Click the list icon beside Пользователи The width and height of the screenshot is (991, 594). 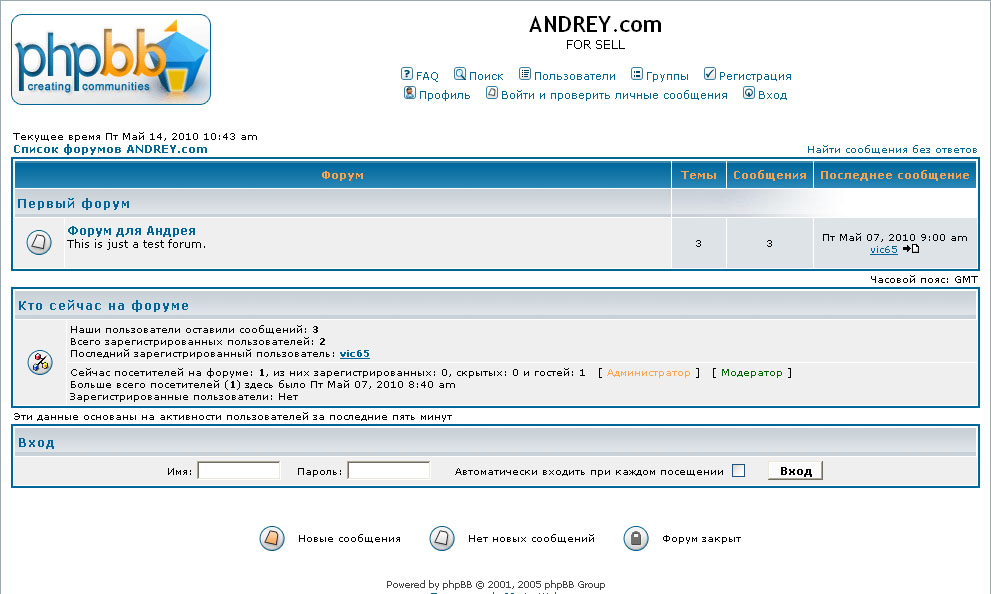525,74
